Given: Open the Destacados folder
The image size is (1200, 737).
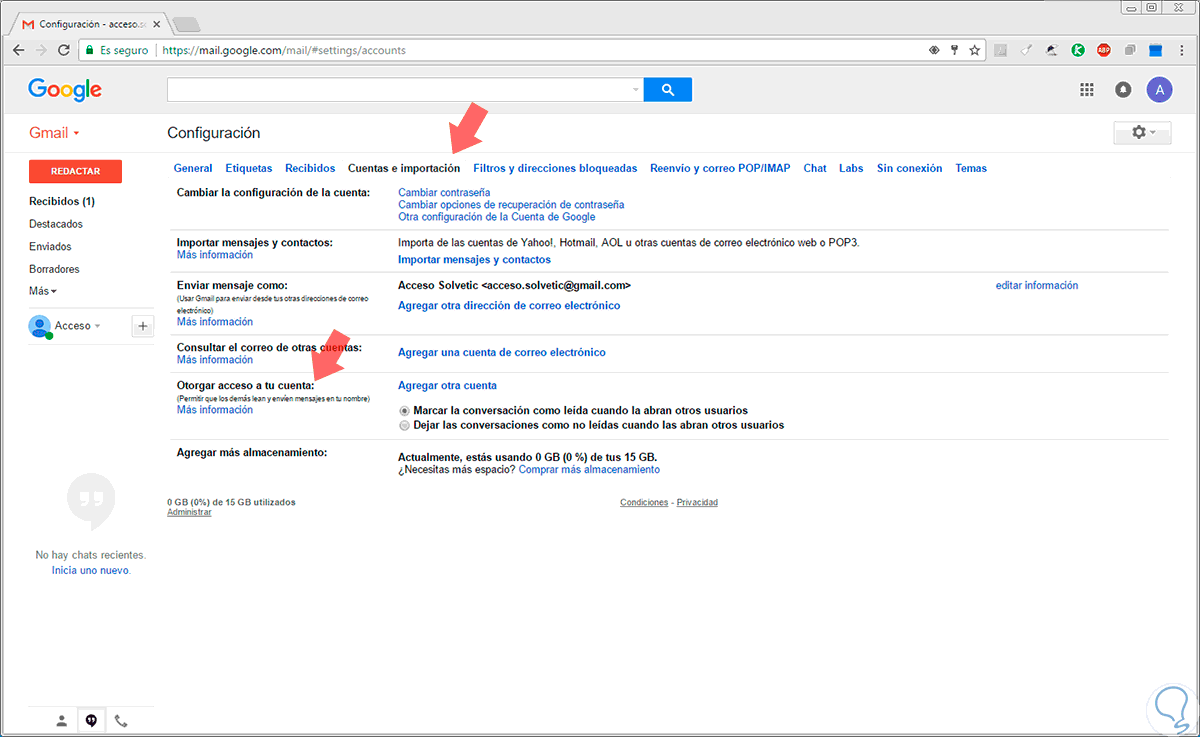Looking at the screenshot, I should coord(56,224).
